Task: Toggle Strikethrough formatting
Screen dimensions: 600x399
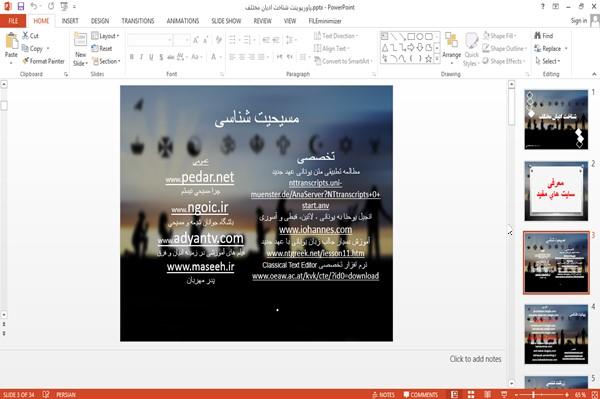Action: point(171,57)
